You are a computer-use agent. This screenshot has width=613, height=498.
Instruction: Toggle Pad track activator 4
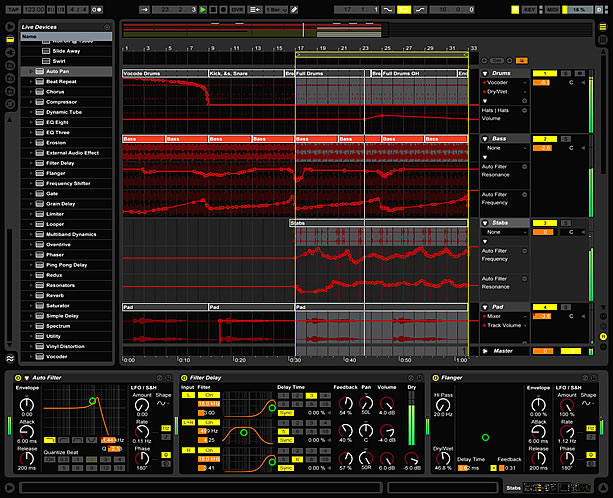545,307
